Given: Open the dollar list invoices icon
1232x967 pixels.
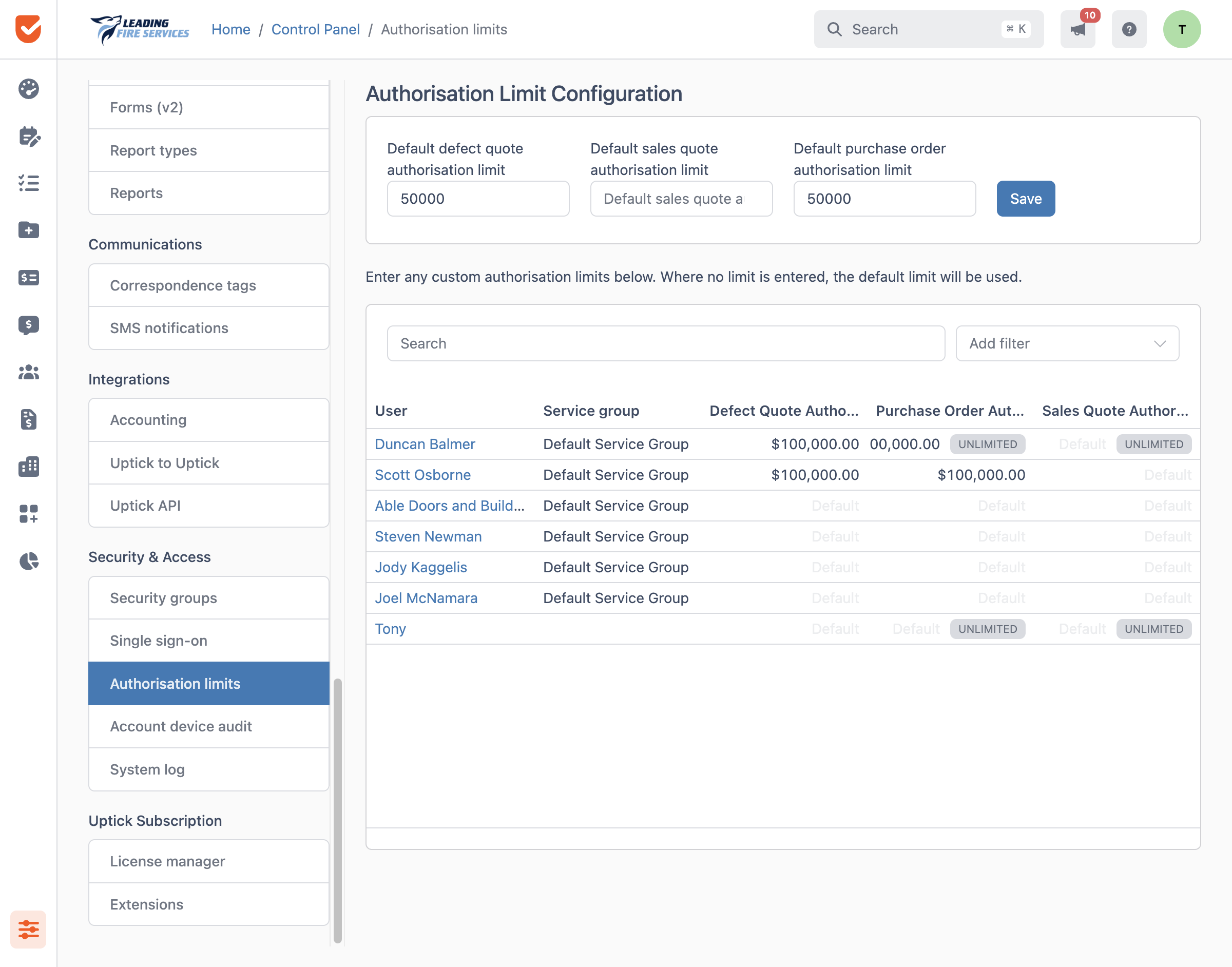Looking at the screenshot, I should pos(28,277).
